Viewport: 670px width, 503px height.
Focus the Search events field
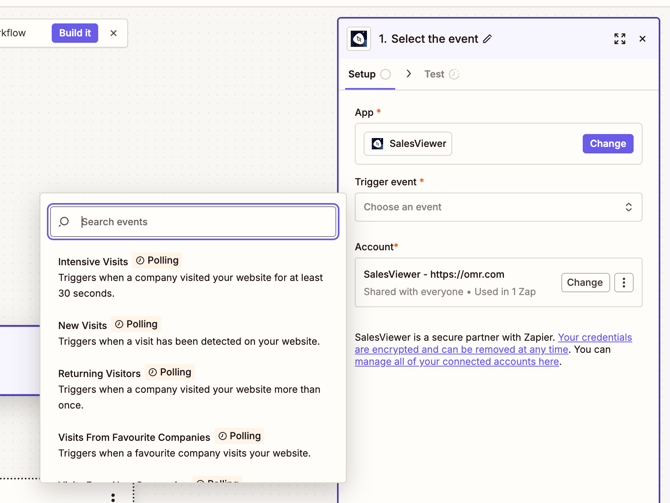[x=193, y=222]
